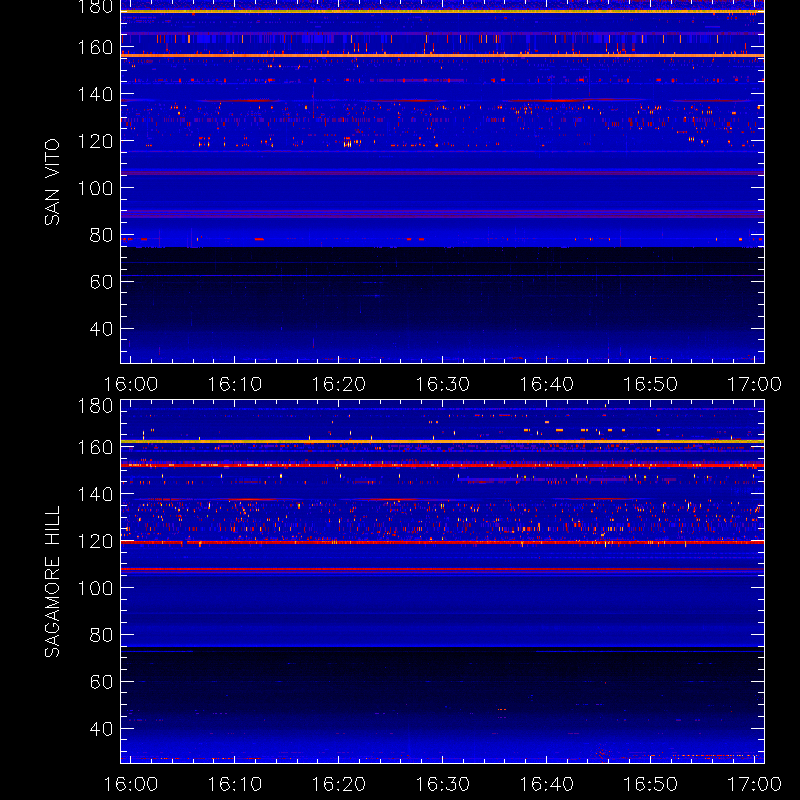
Task: Click 16:20 time label below San Vito plot
Action: [x=339, y=384]
